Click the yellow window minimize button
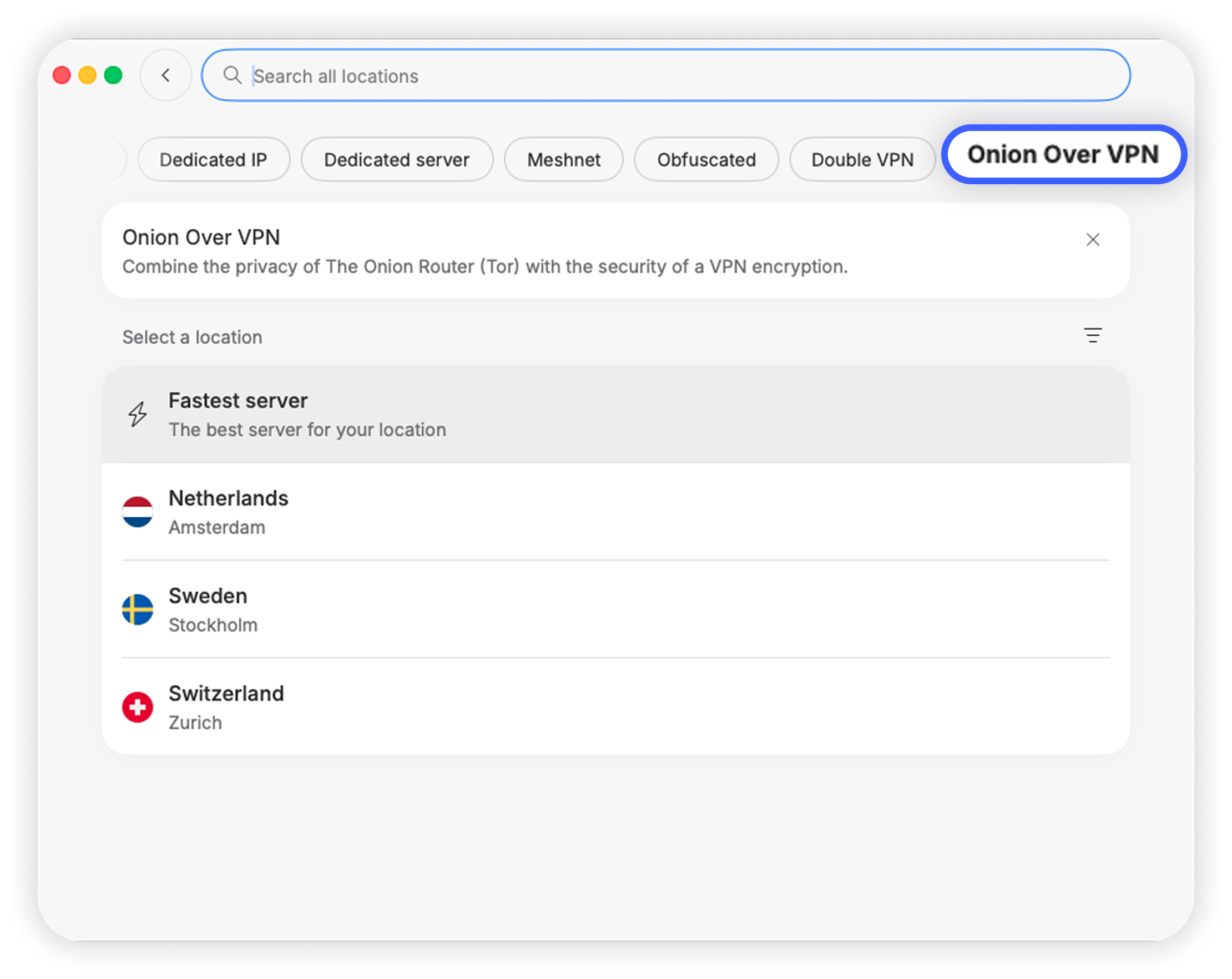 88,75
